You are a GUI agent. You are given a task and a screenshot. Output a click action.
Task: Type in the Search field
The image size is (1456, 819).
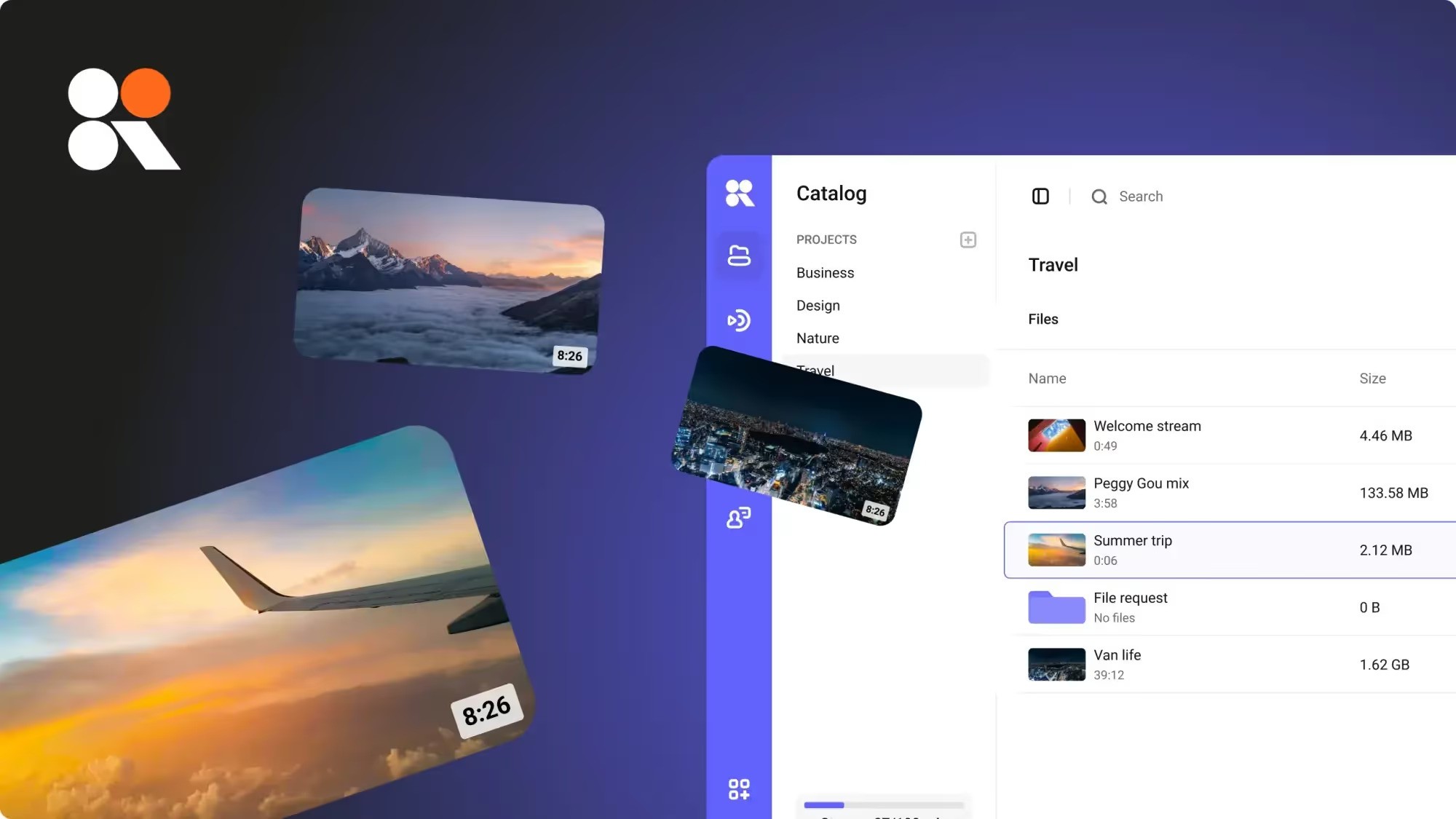click(x=1141, y=197)
